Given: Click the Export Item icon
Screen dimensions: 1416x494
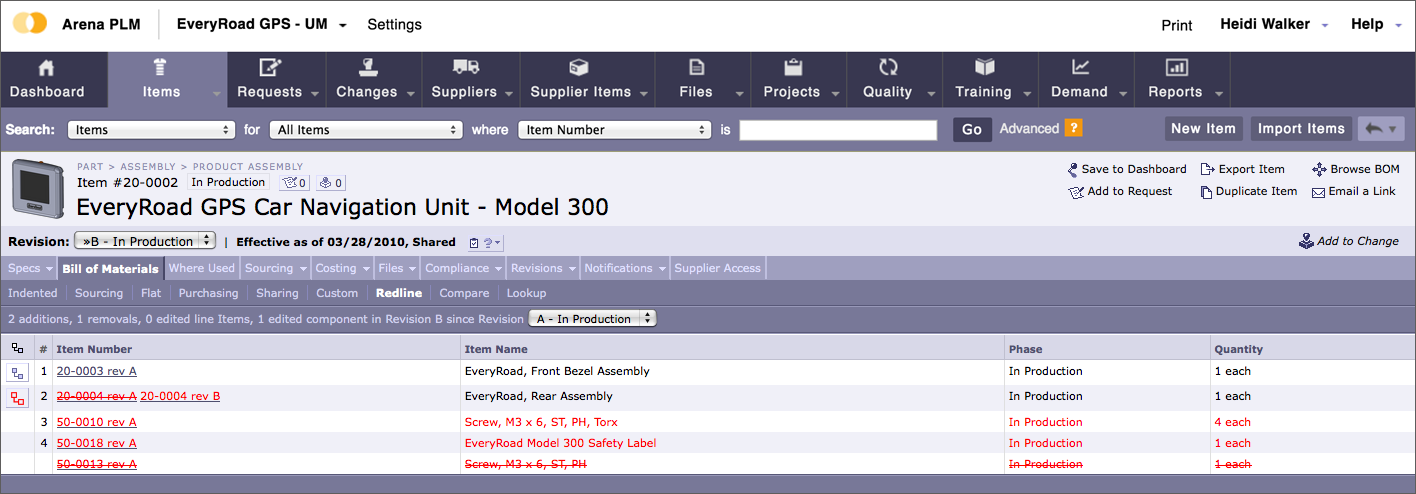Looking at the screenshot, I should click(x=1207, y=170).
